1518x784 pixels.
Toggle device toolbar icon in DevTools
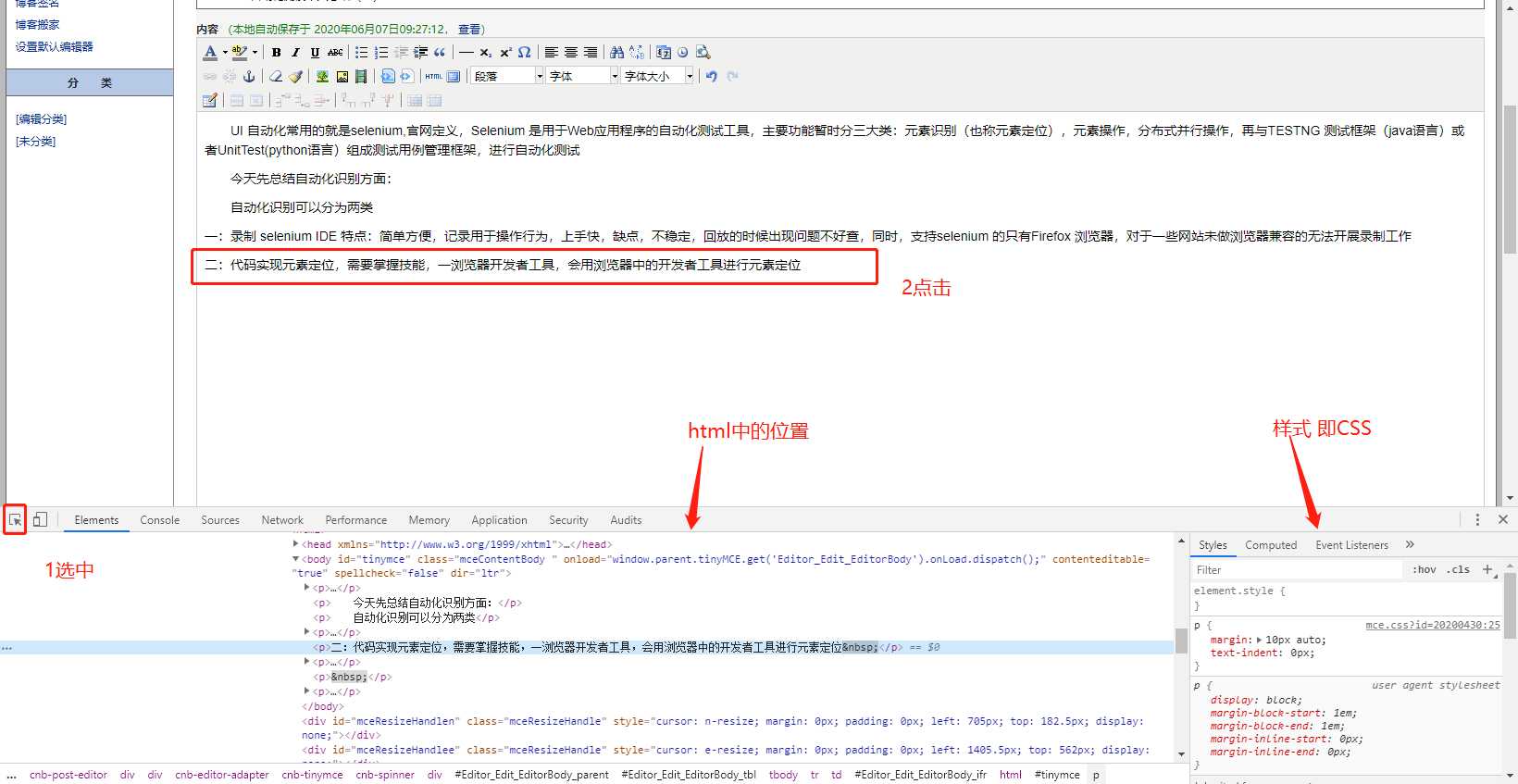coord(40,520)
